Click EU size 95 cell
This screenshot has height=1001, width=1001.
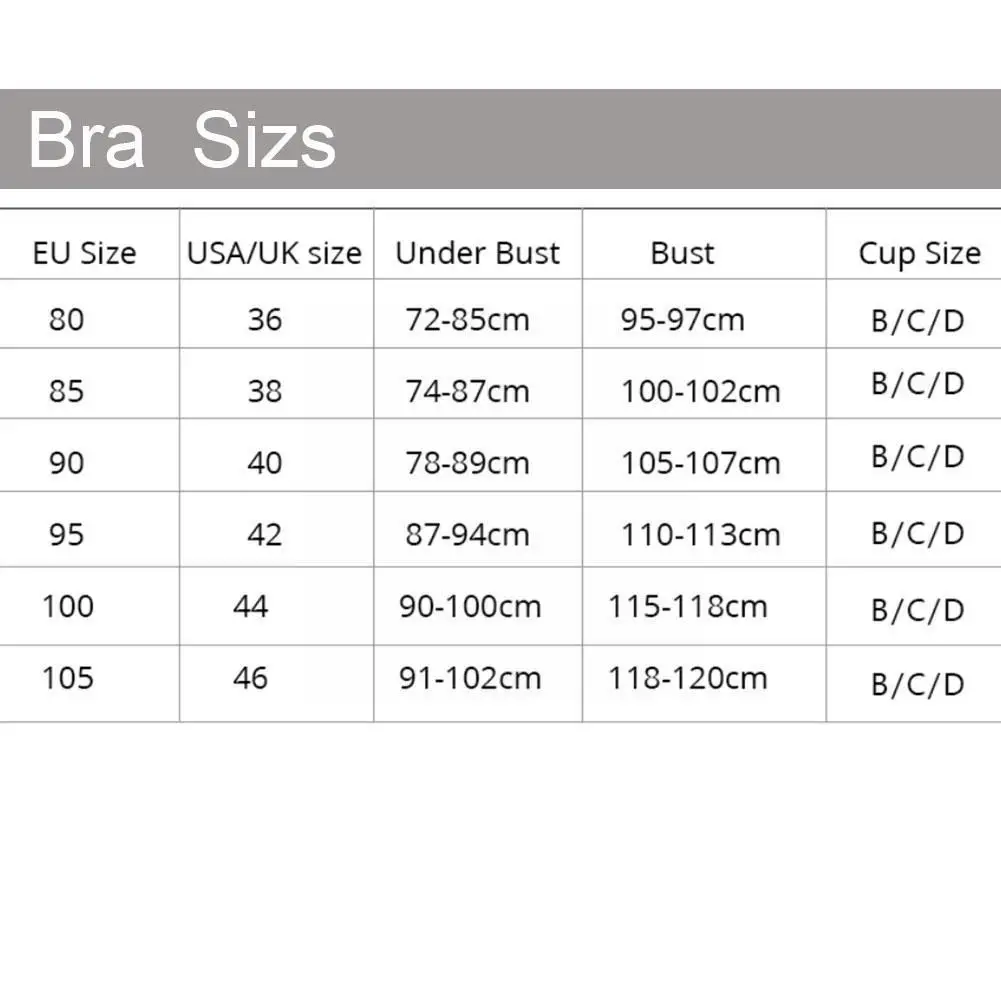(66, 535)
